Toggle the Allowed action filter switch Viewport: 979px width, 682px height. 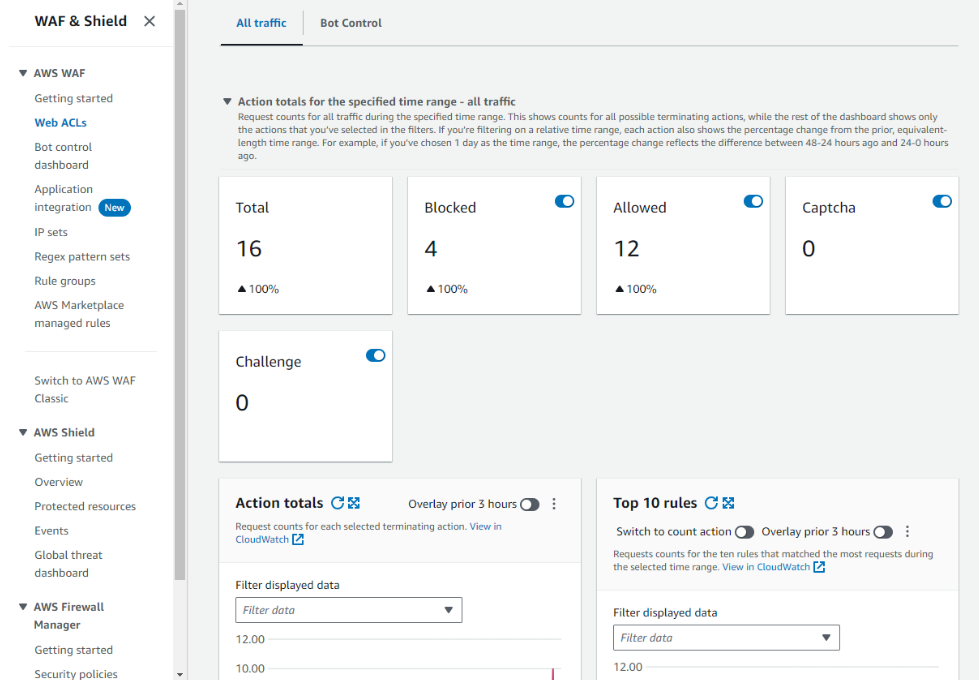point(753,201)
